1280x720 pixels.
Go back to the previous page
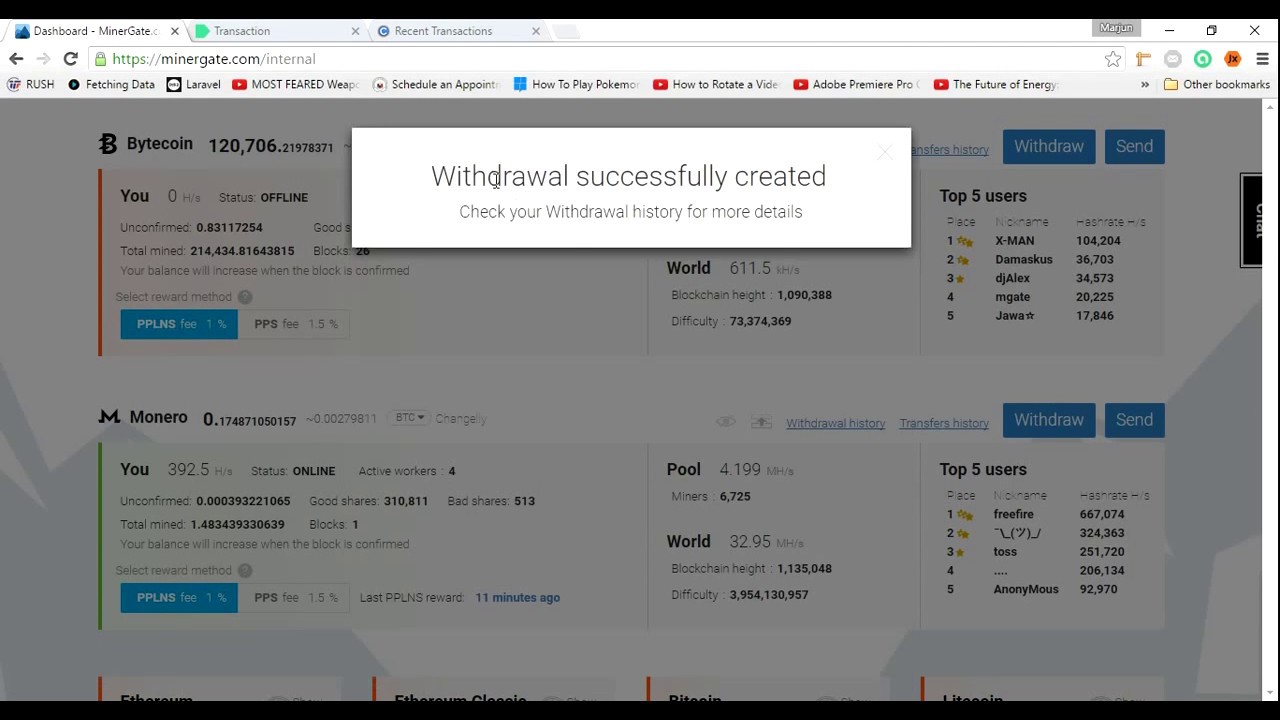pyautogui.click(x=16, y=59)
